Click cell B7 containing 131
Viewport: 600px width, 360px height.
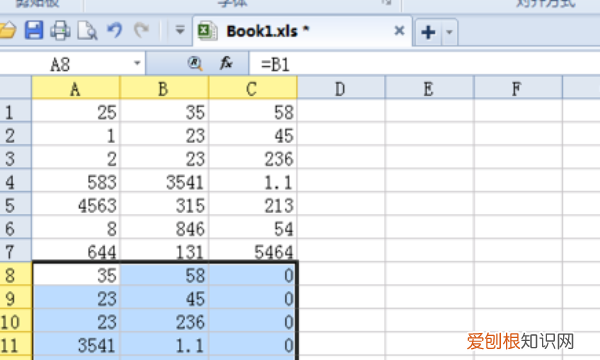(164, 251)
